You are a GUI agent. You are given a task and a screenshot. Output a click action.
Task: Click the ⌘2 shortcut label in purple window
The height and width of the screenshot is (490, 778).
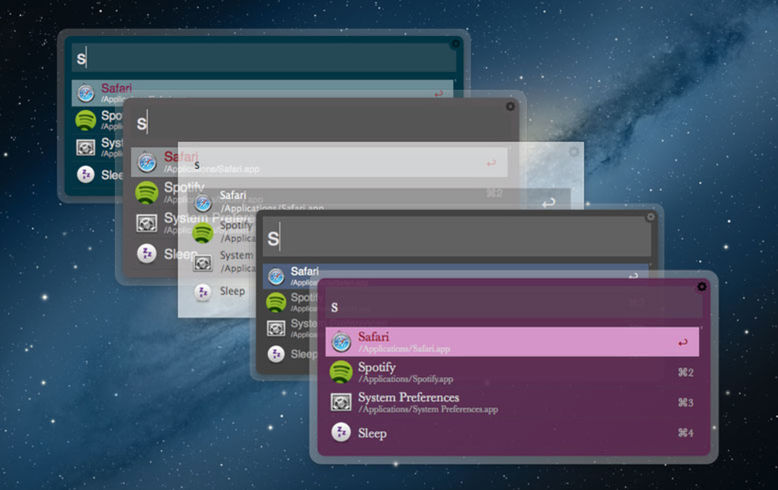[x=686, y=372]
